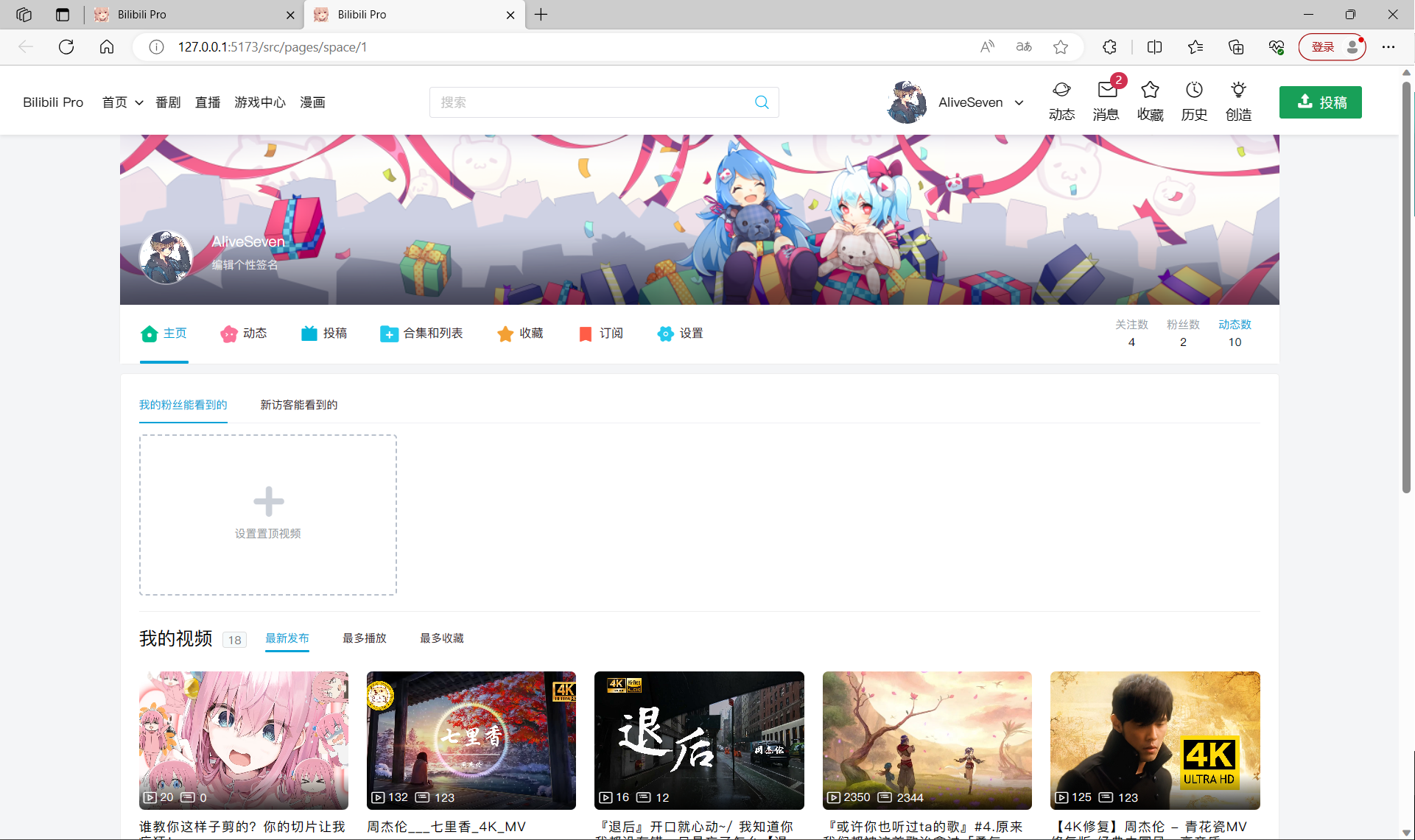This screenshot has height=840, width=1415.
Task: Click the site info icon in address bar
Action: tap(156, 47)
